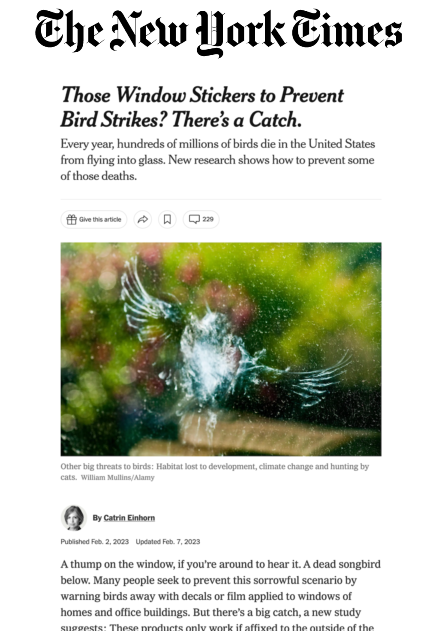Click the Published Feb. 2, 2023 date
Image resolution: width=437 pixels, height=631 pixels.
[95, 542]
